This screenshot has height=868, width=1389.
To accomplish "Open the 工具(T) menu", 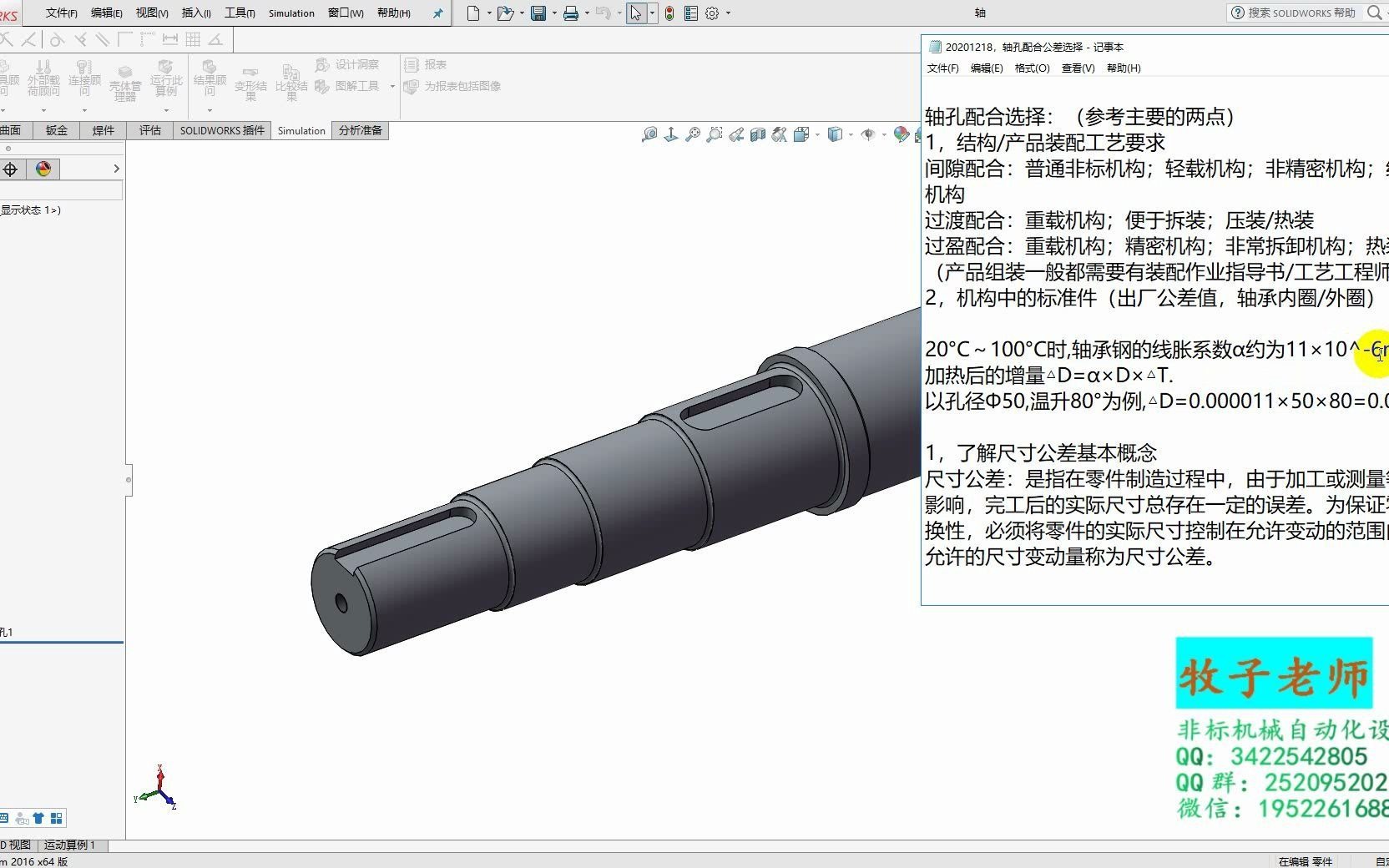I will [240, 13].
